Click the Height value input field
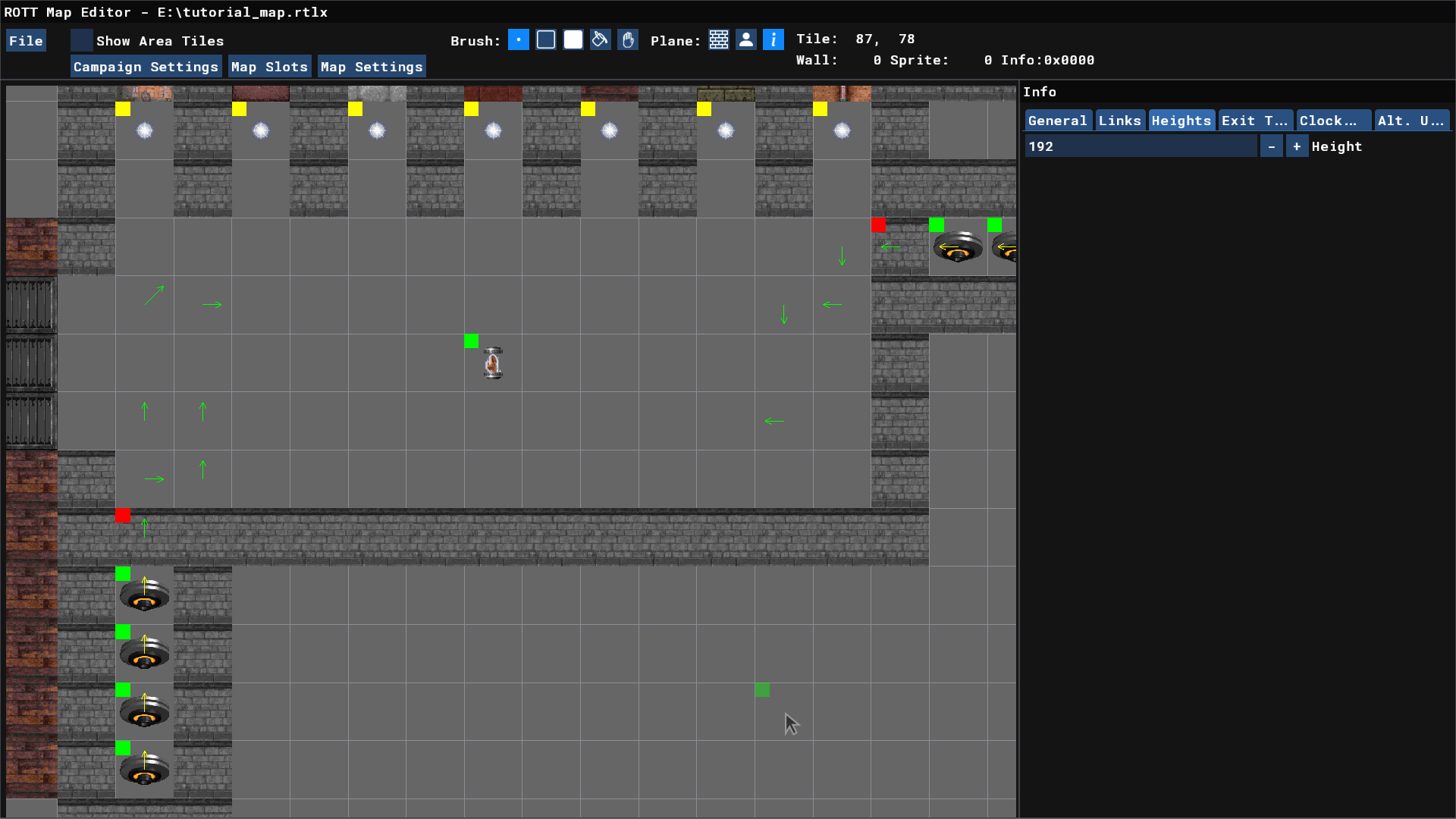The image size is (1456, 819). (x=1140, y=146)
